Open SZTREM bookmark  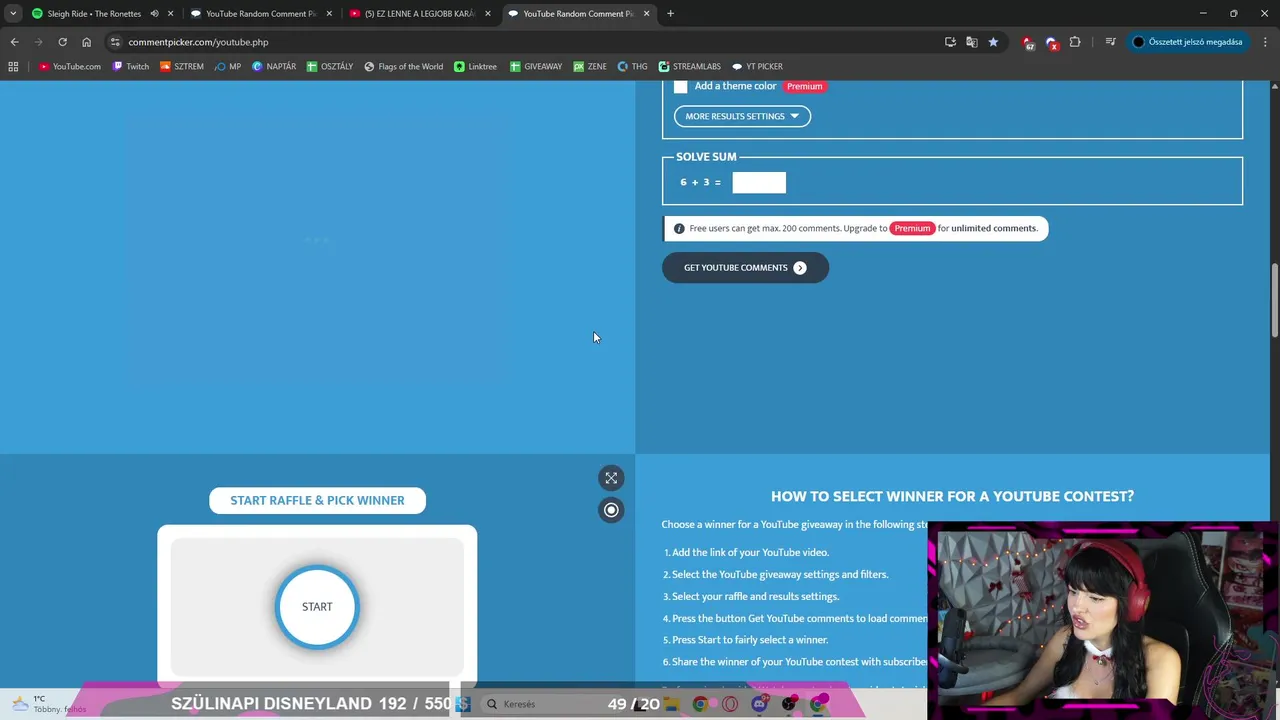click(181, 67)
